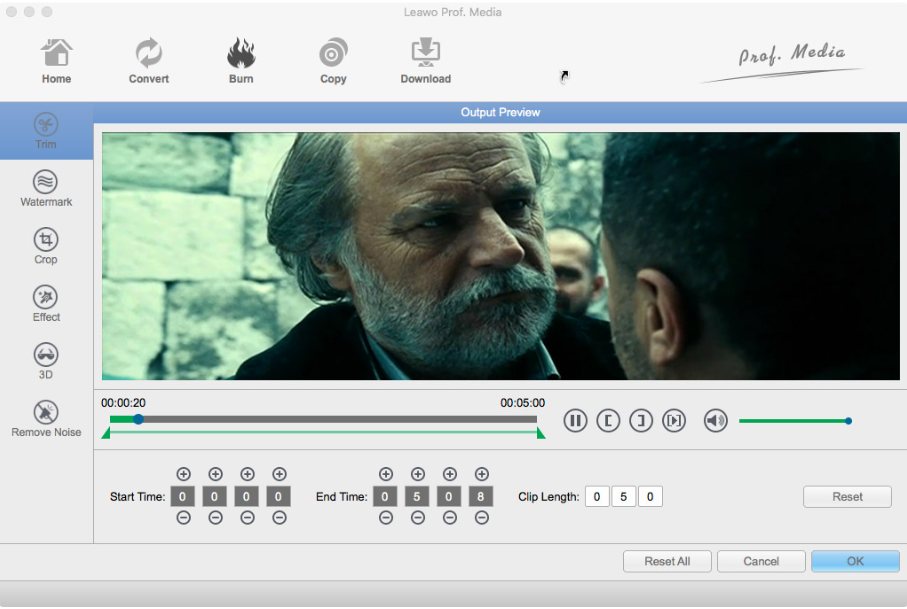Open the Home section
This screenshot has width=907, height=609.
pos(56,61)
